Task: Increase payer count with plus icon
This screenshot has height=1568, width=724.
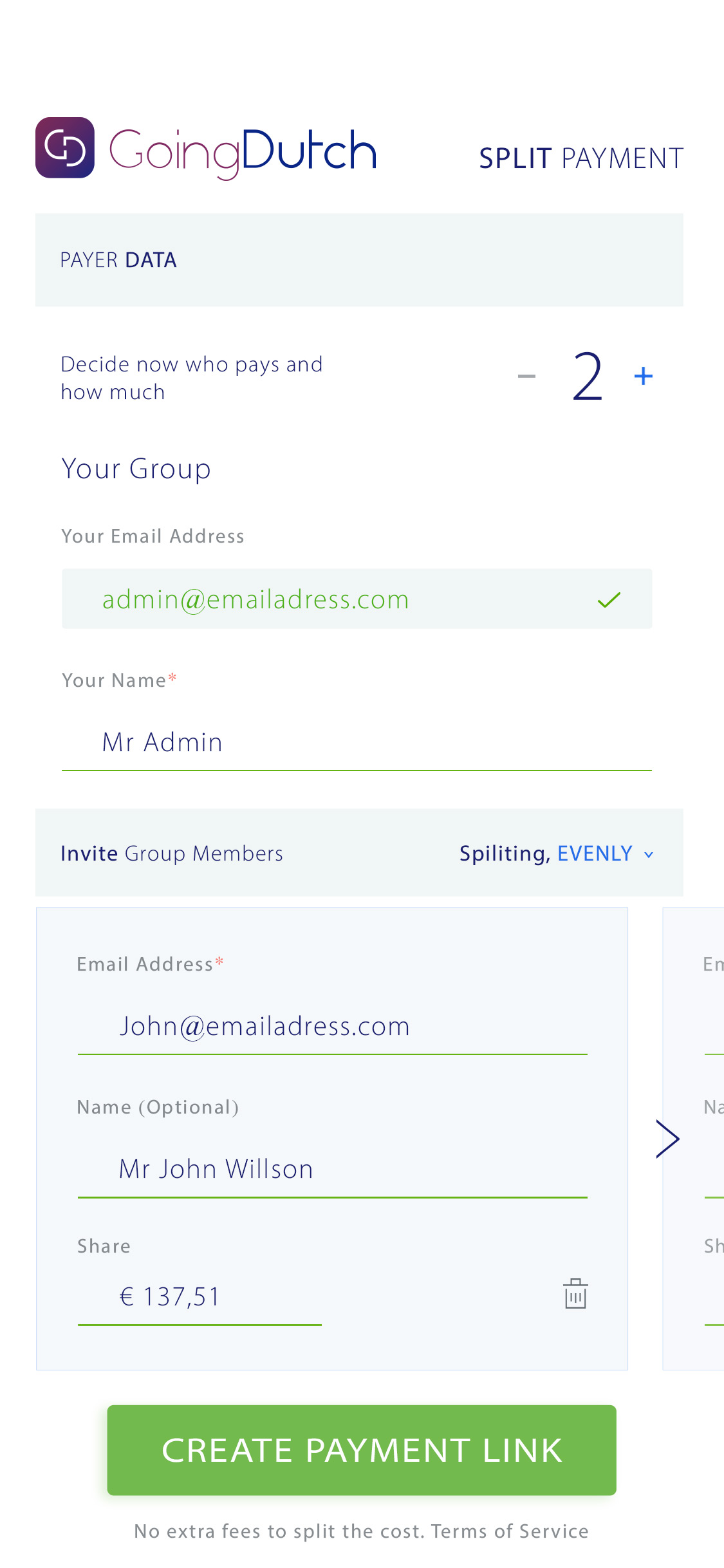Action: point(644,376)
